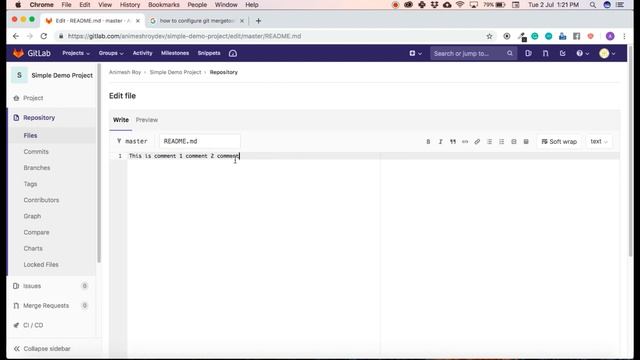Click line 1 text in the editor
The image size is (640, 360).
click(x=184, y=156)
